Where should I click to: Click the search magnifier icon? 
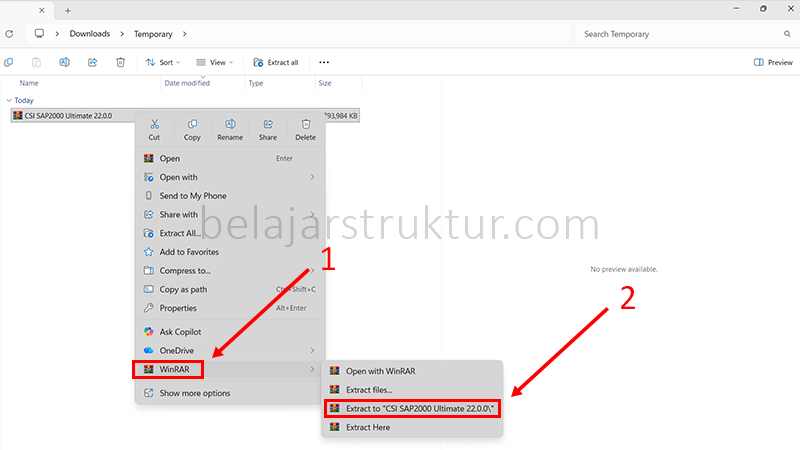pyautogui.click(x=787, y=34)
